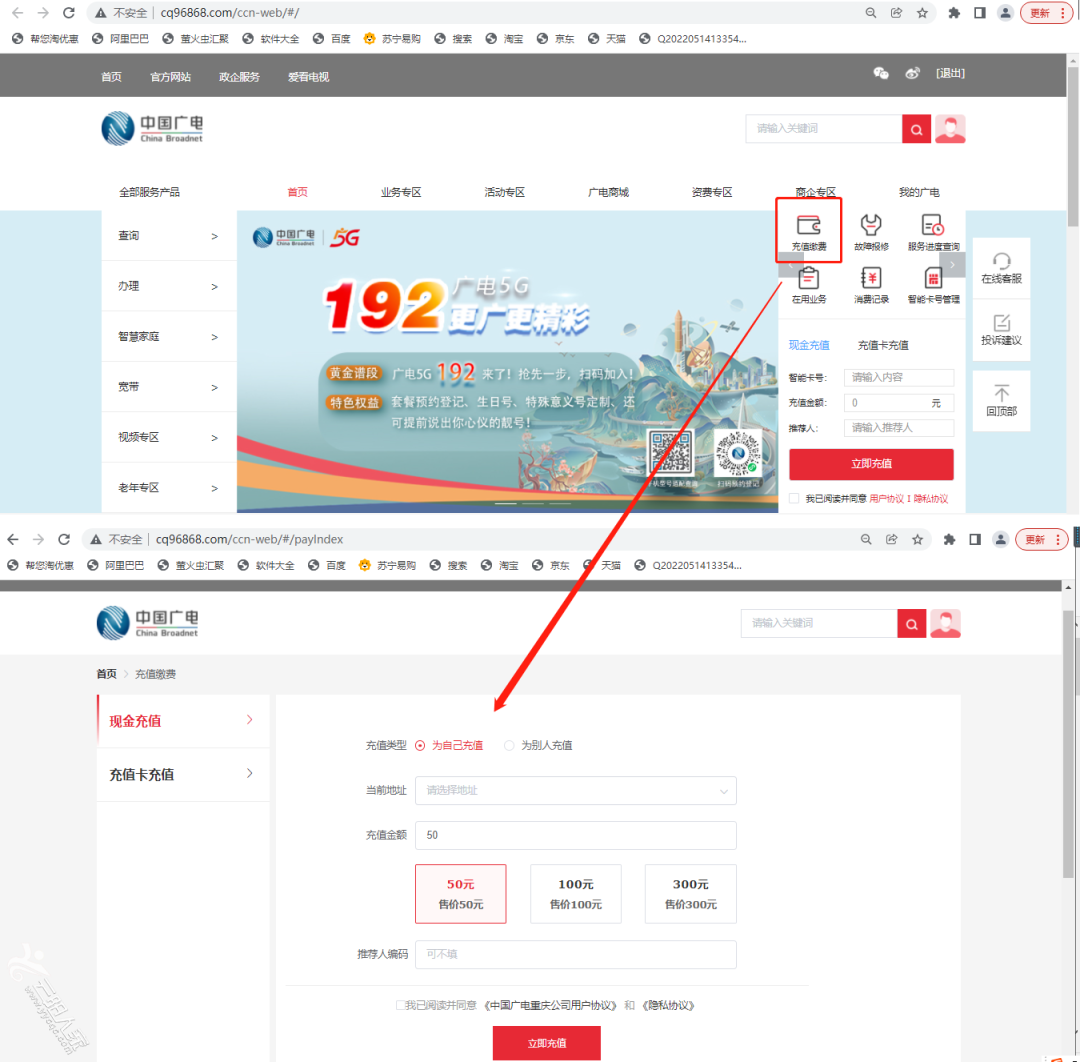Click the 推荐人编码 input field
Image resolution: width=1080 pixels, height=1062 pixels.
(x=575, y=955)
